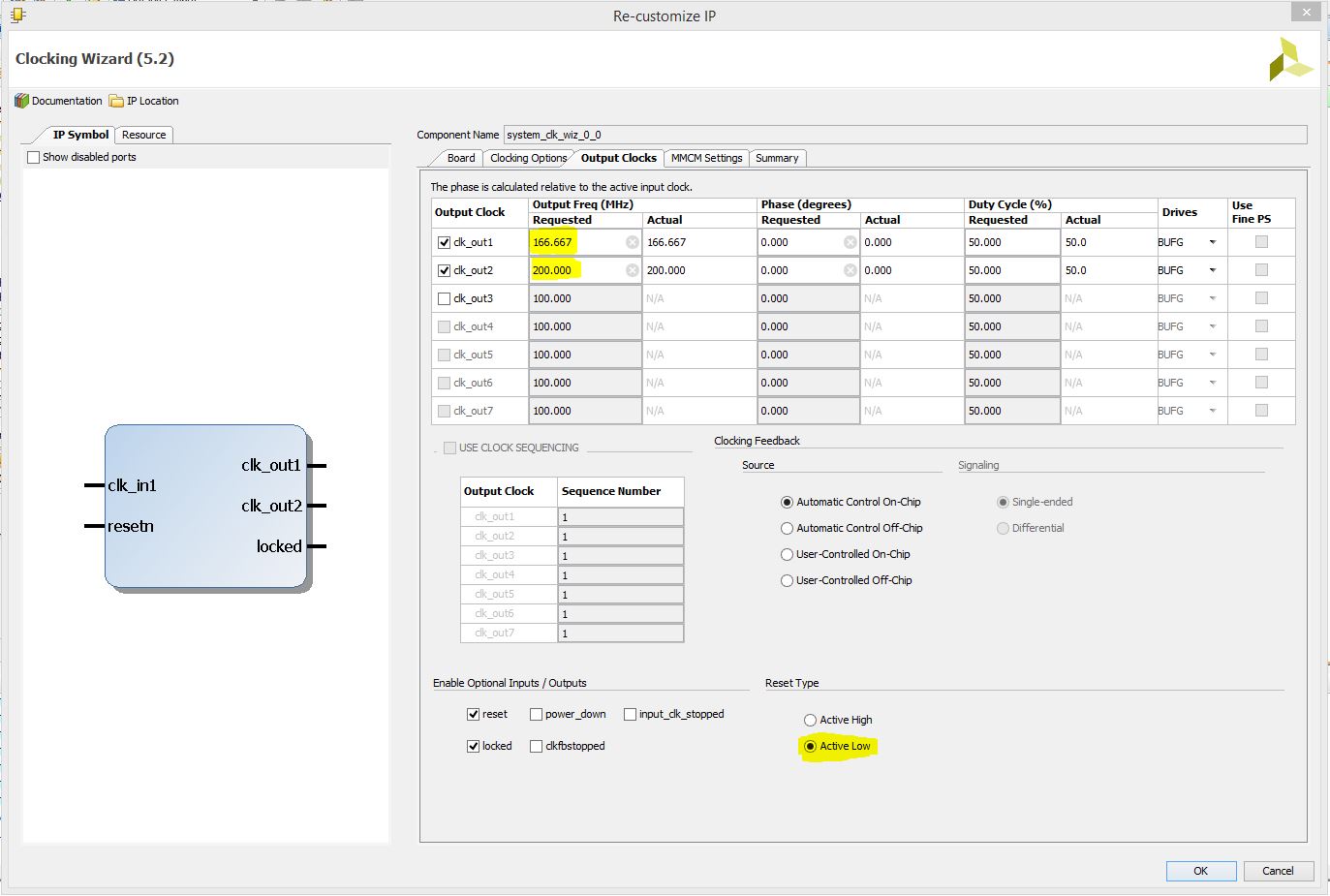Screen dimensions: 1330x896
Task: Open the clk_out1 Drives dropdown
Action: pos(1212,242)
